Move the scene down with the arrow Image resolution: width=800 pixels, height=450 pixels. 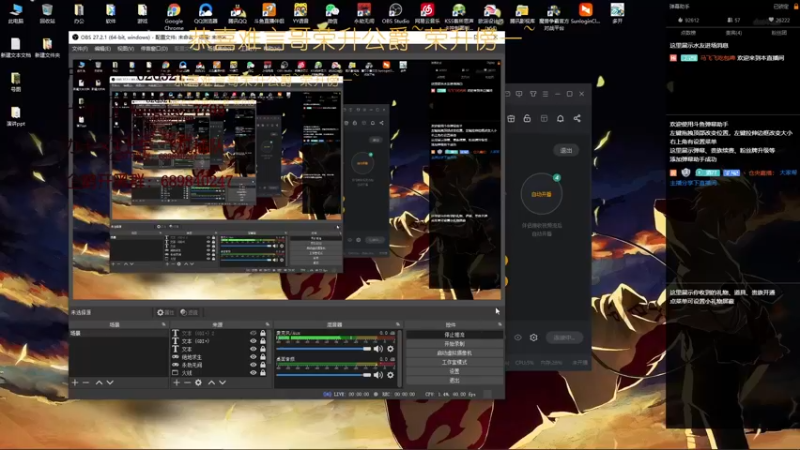click(110, 382)
